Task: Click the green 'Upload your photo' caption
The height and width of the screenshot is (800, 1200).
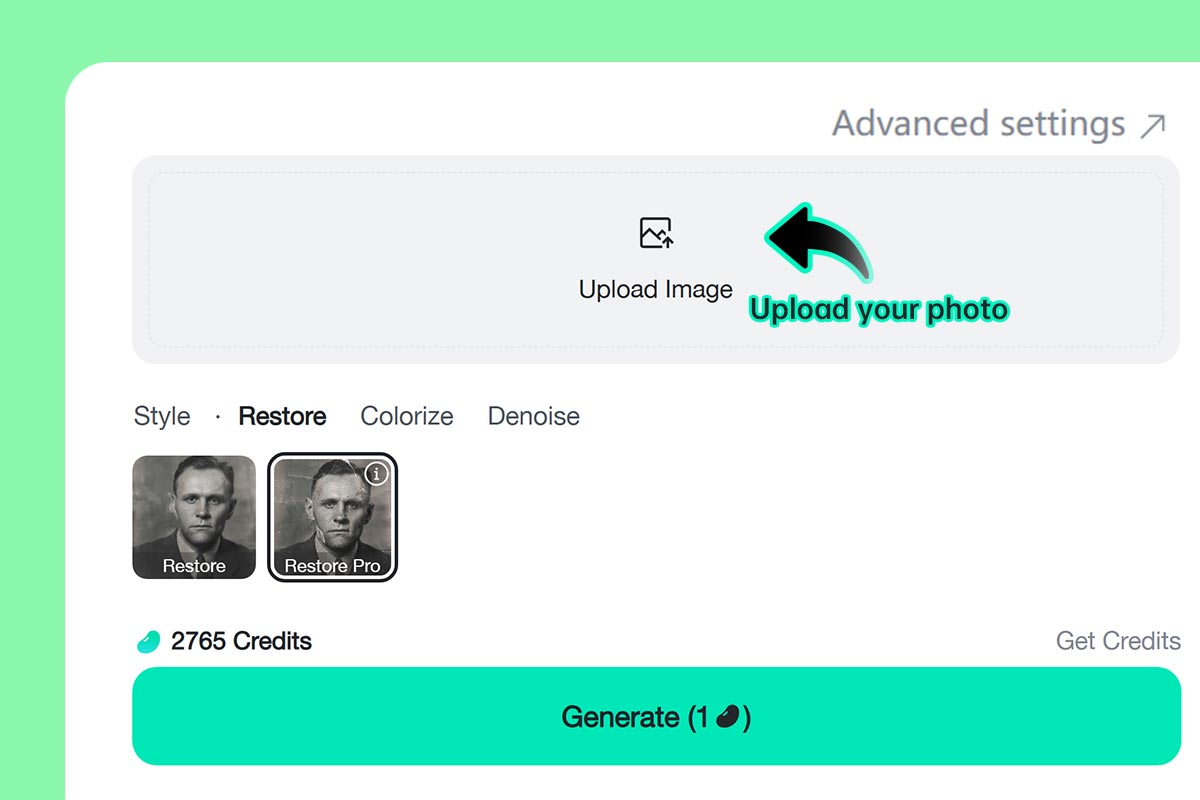Action: click(x=879, y=310)
